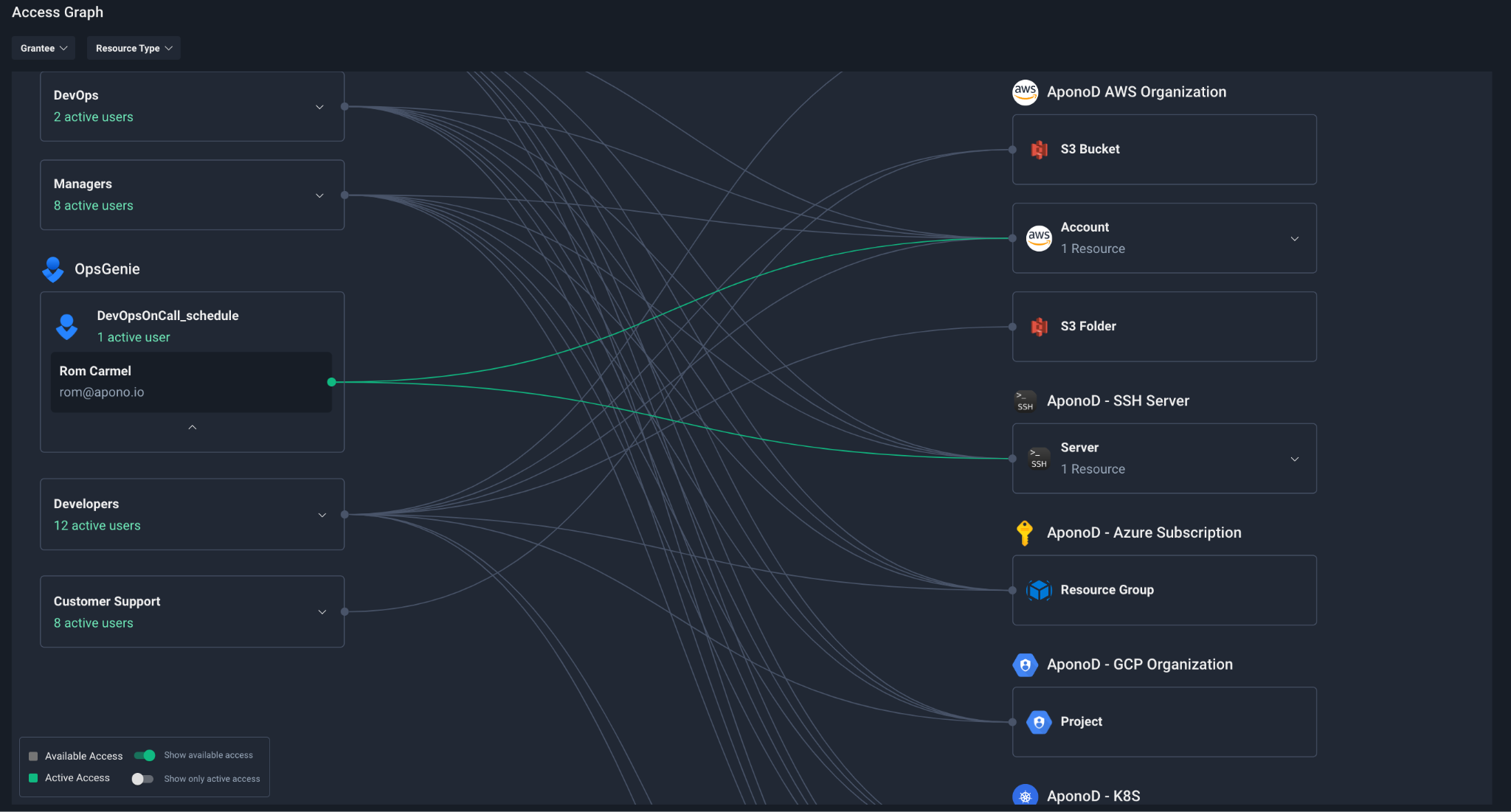Image resolution: width=1511 pixels, height=812 pixels.
Task: Expand the Customer Support group chevron
Action: 322,612
